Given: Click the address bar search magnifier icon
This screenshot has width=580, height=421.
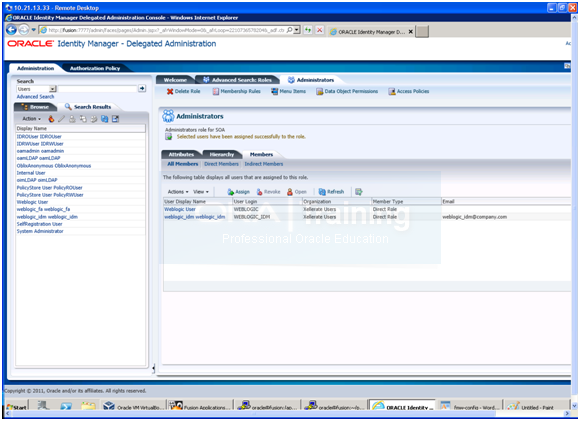Looking at the screenshot, I should coord(289,30).
